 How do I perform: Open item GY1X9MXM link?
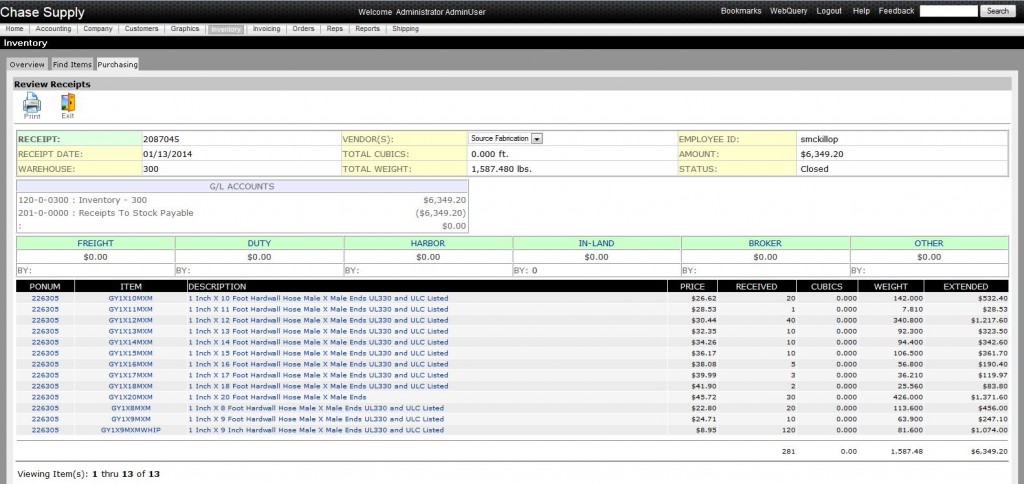coord(131,419)
